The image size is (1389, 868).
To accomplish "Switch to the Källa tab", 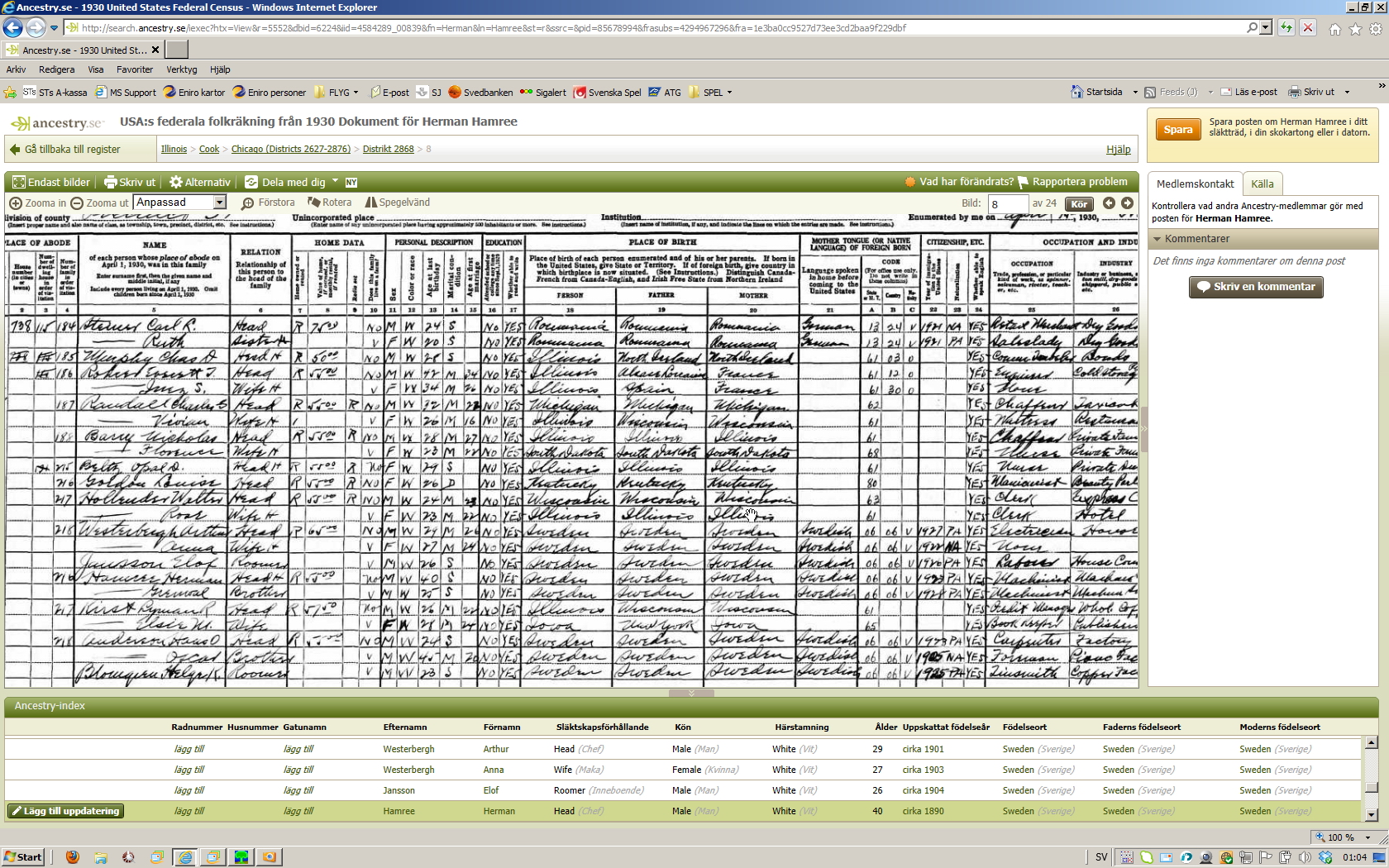I will 1262,184.
